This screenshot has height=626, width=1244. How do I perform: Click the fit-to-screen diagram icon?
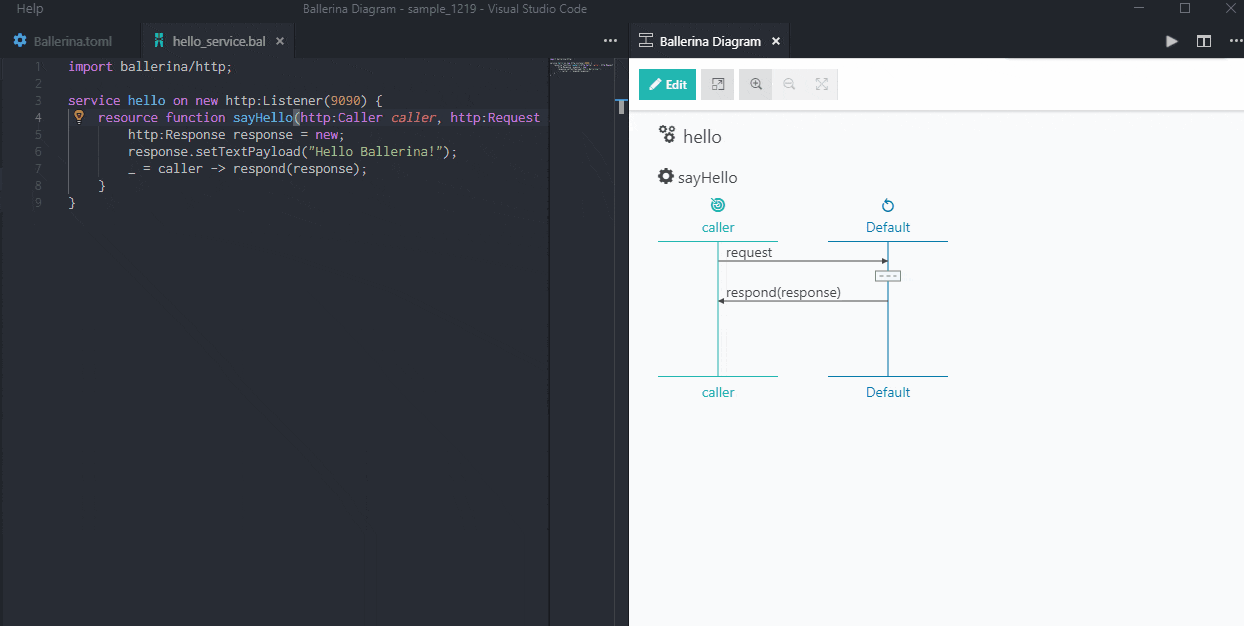822,85
